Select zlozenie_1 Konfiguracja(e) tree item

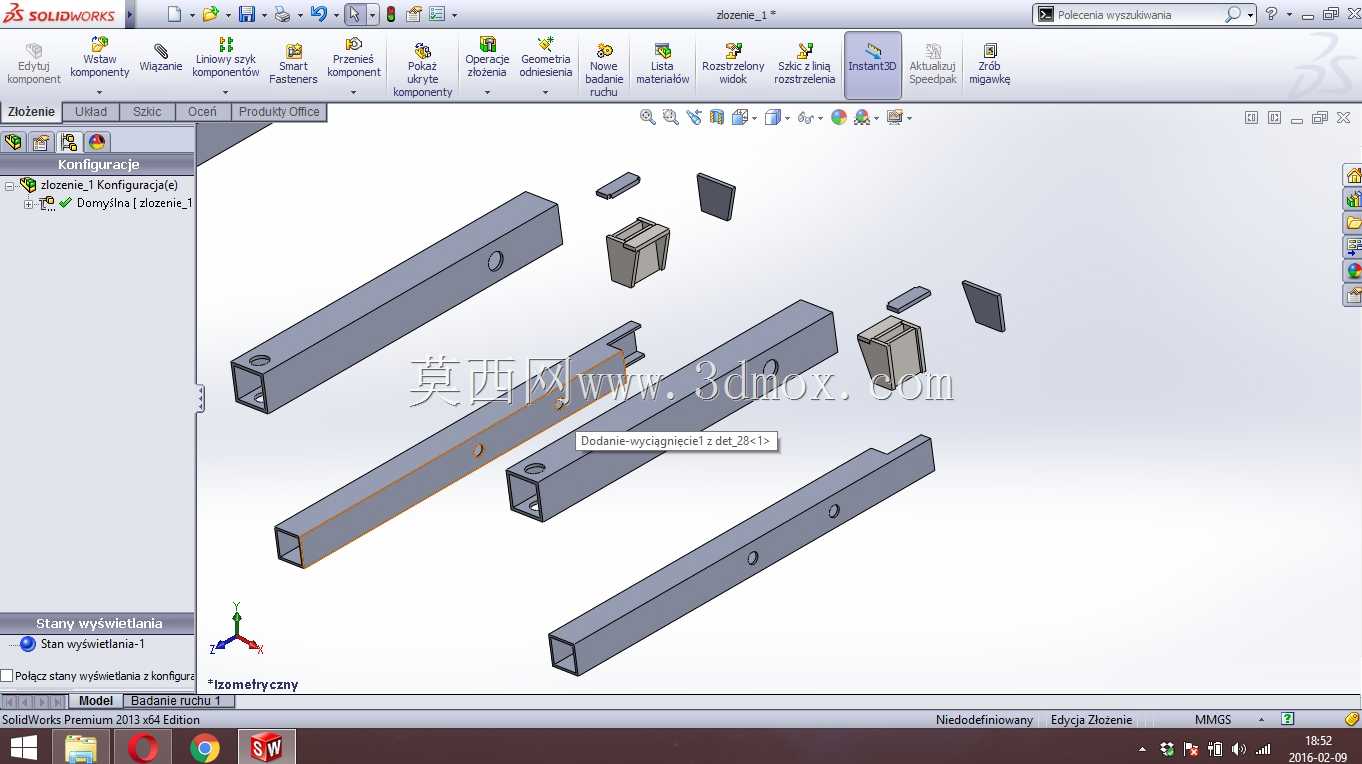(100, 185)
